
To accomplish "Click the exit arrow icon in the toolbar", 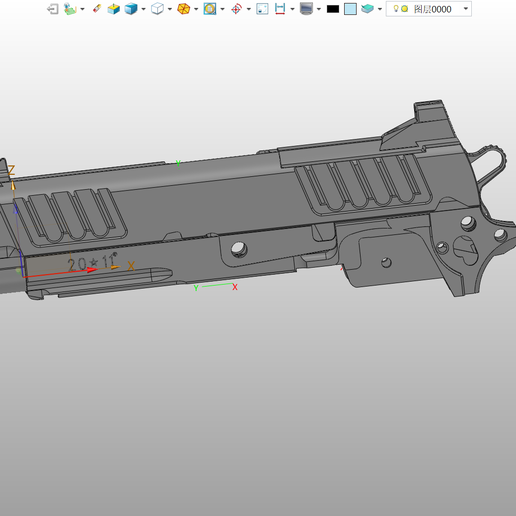I will pyautogui.click(x=53, y=9).
